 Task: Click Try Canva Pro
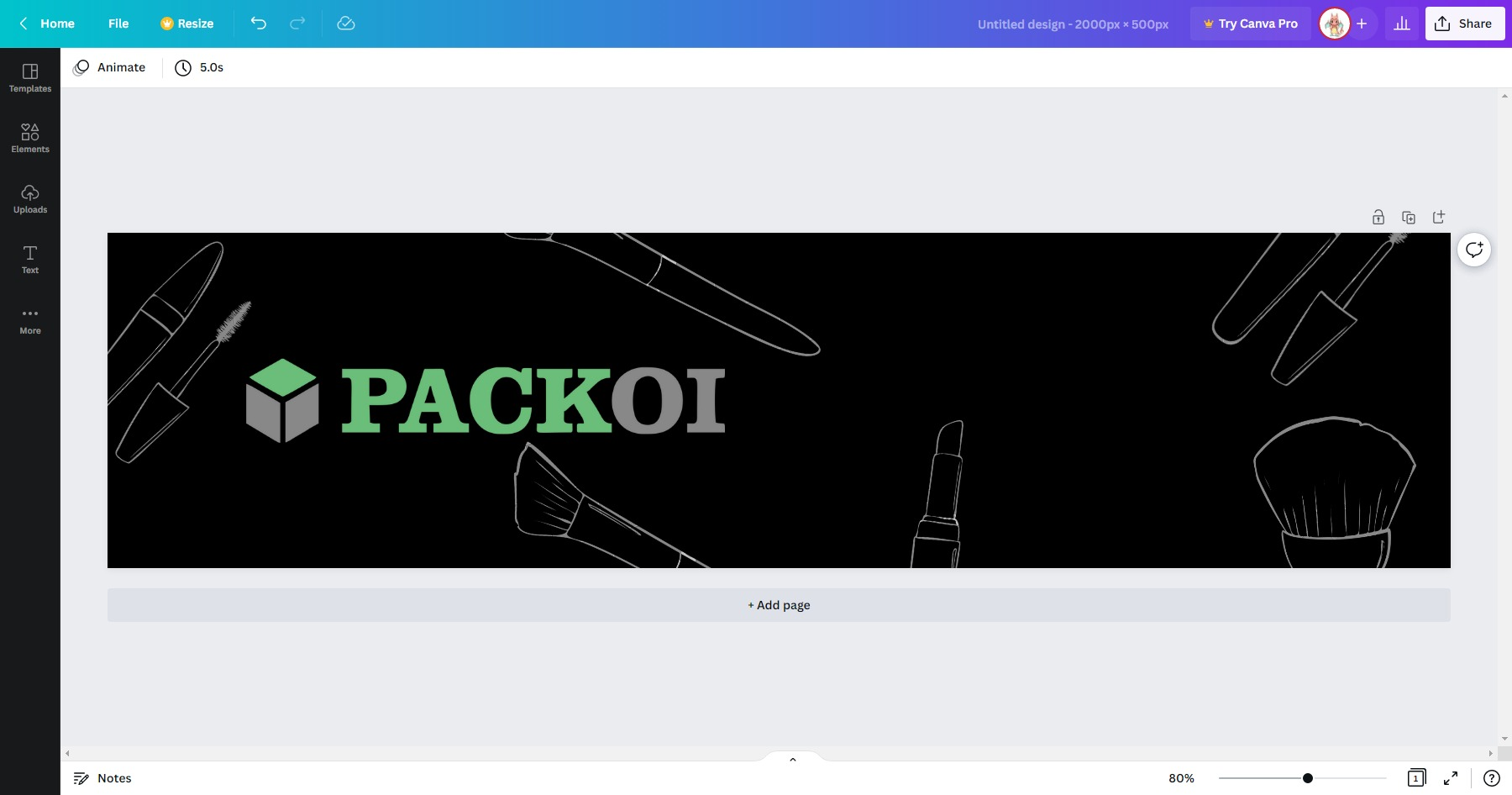click(1251, 24)
